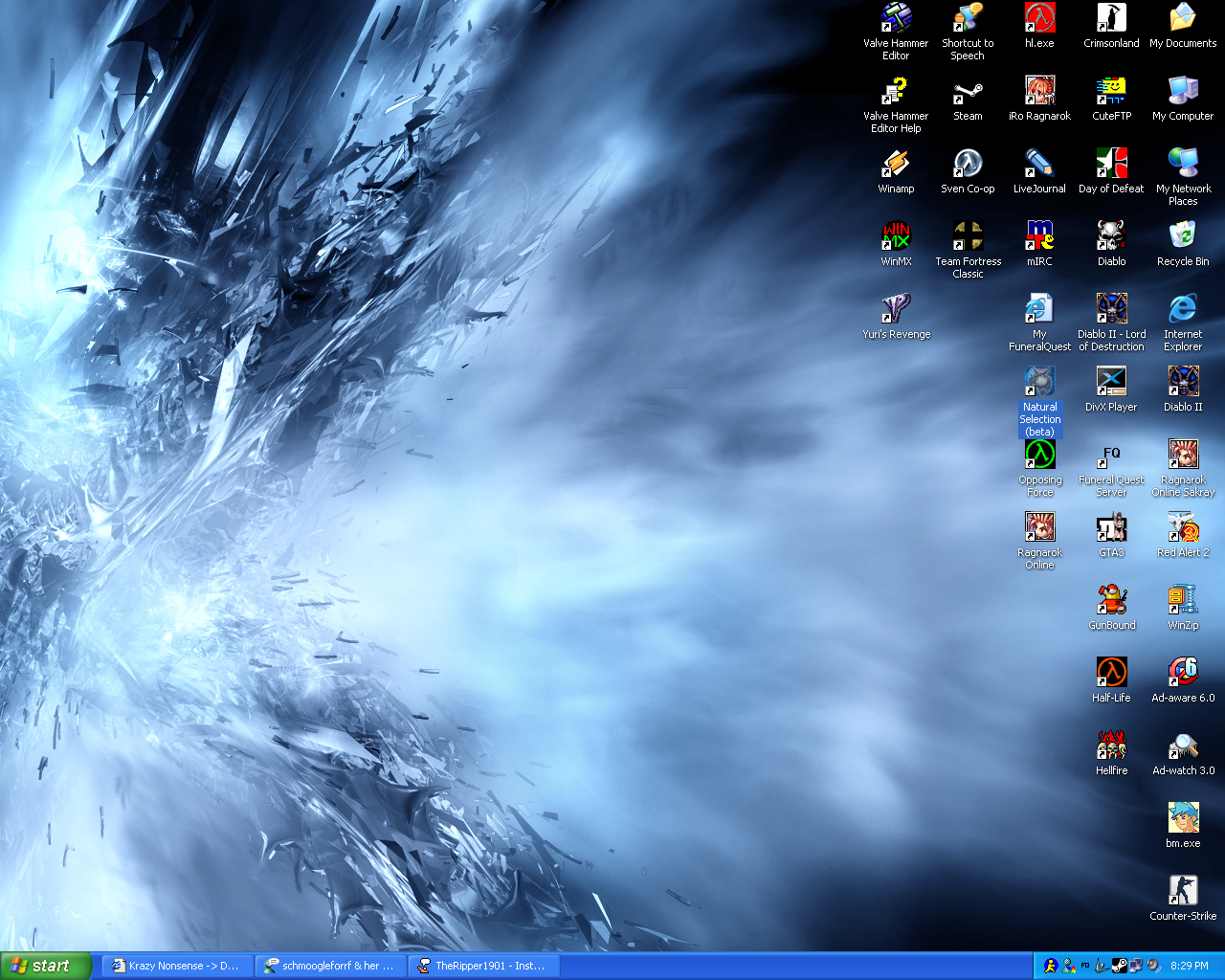Launch Half-Life

click(x=1111, y=674)
